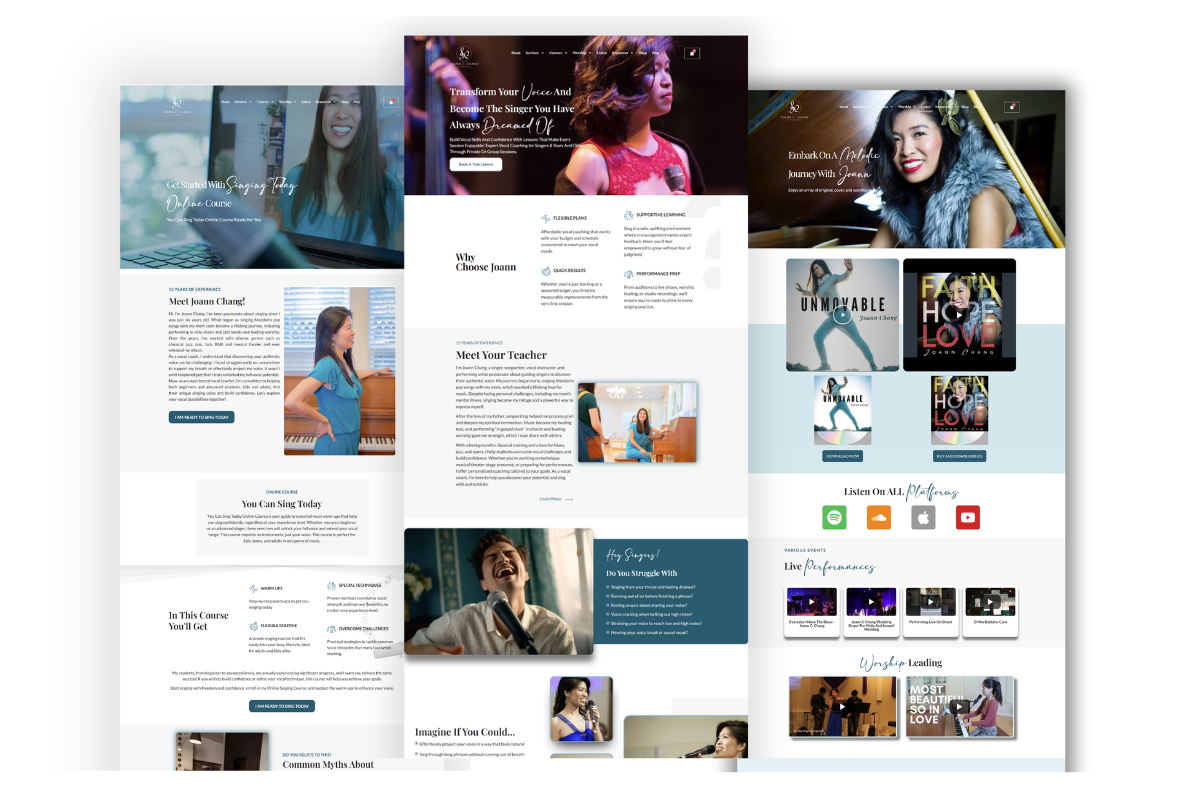1200x800 pixels.
Task: Click the green Spotify platform icon
Action: [834, 517]
